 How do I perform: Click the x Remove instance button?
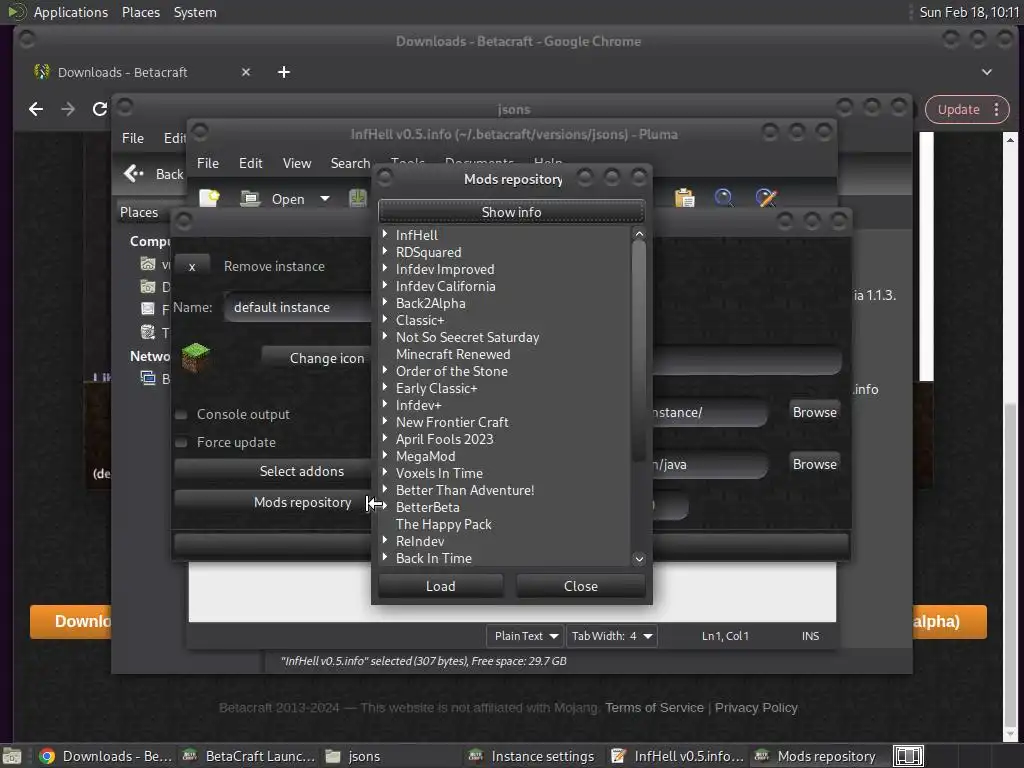(x=192, y=266)
